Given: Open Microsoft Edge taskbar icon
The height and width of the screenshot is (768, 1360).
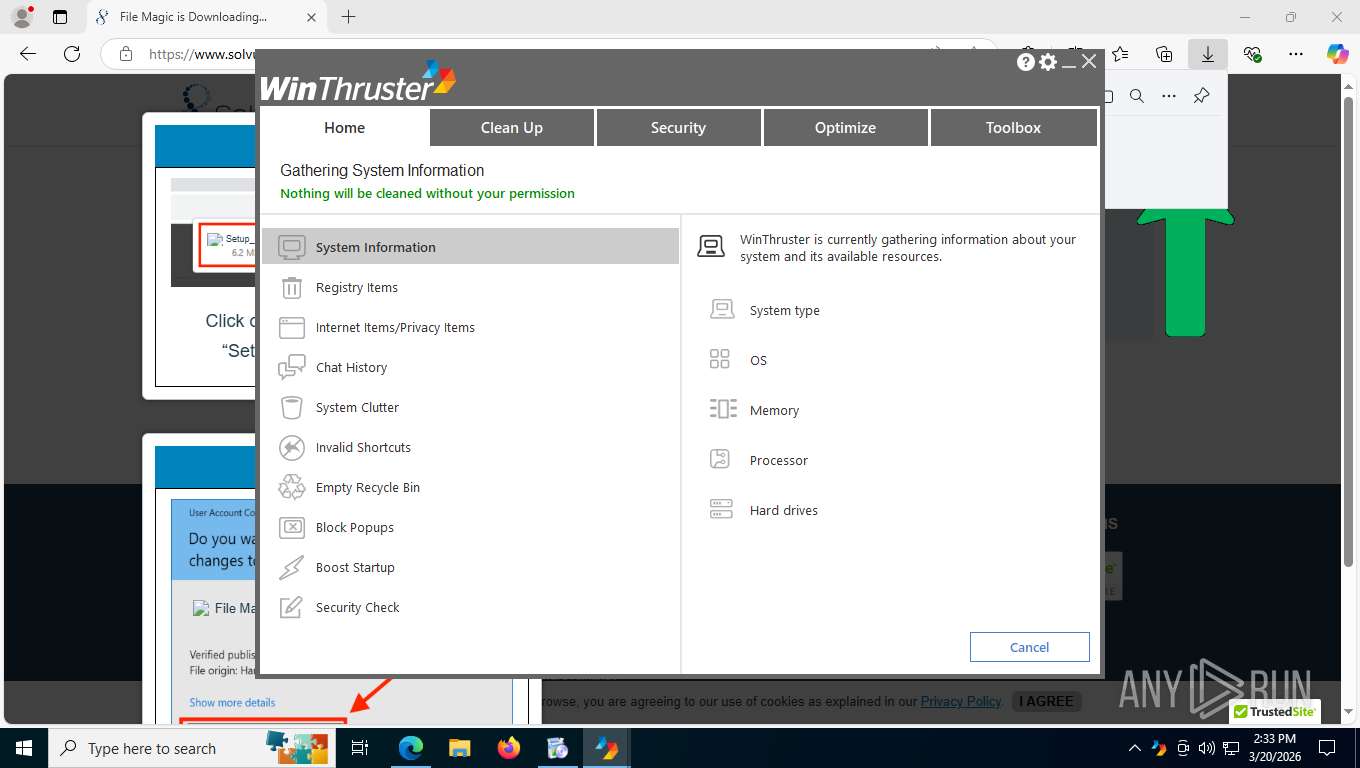Looking at the screenshot, I should click(x=410, y=748).
